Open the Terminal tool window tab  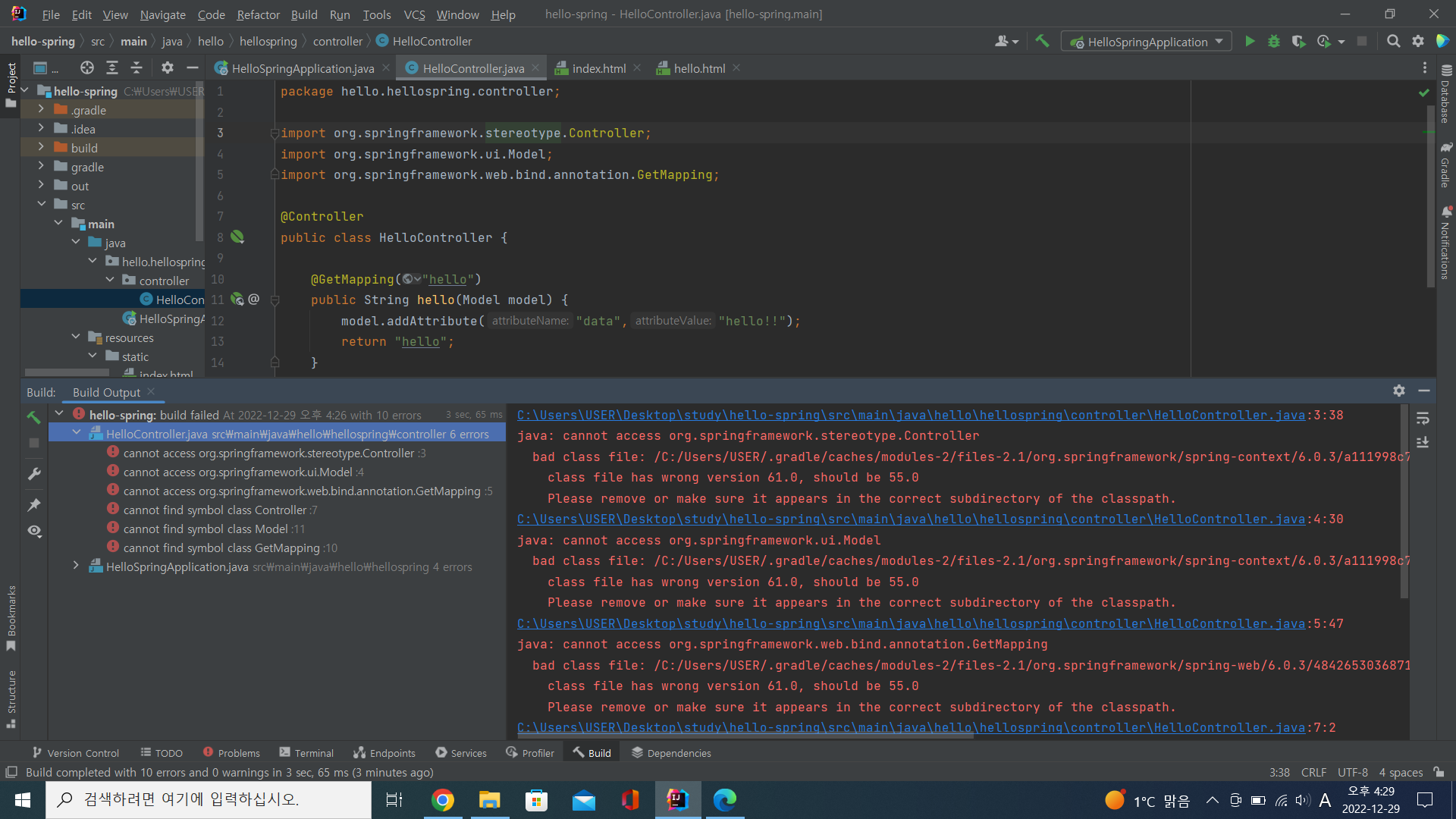pos(306,753)
